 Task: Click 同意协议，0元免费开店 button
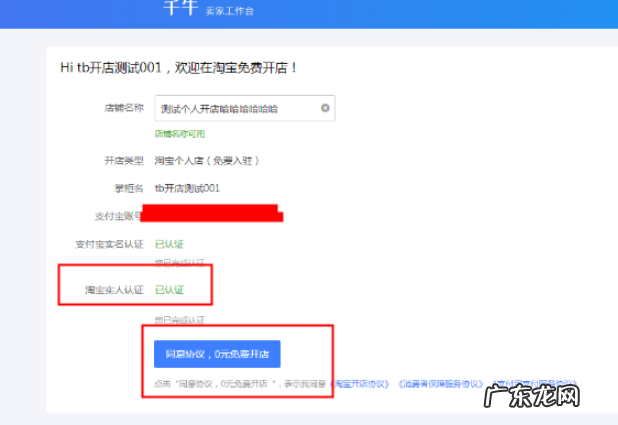tap(217, 354)
